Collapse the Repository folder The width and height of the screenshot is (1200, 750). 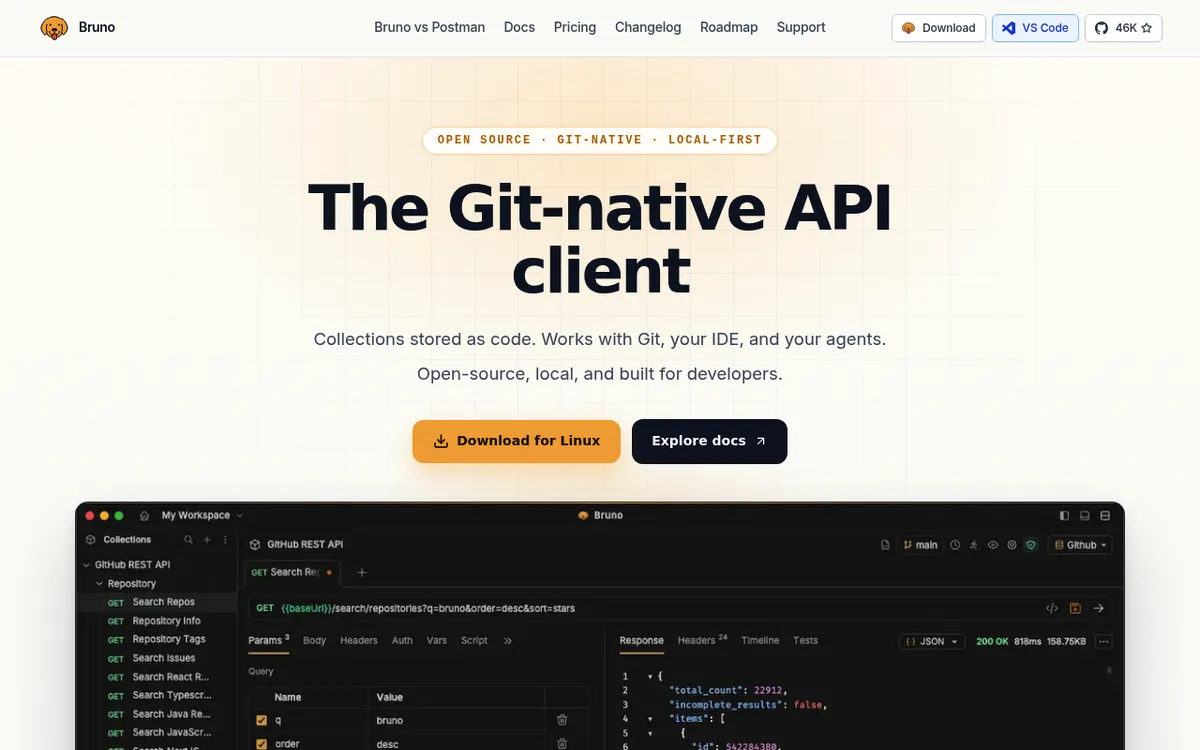(99, 584)
